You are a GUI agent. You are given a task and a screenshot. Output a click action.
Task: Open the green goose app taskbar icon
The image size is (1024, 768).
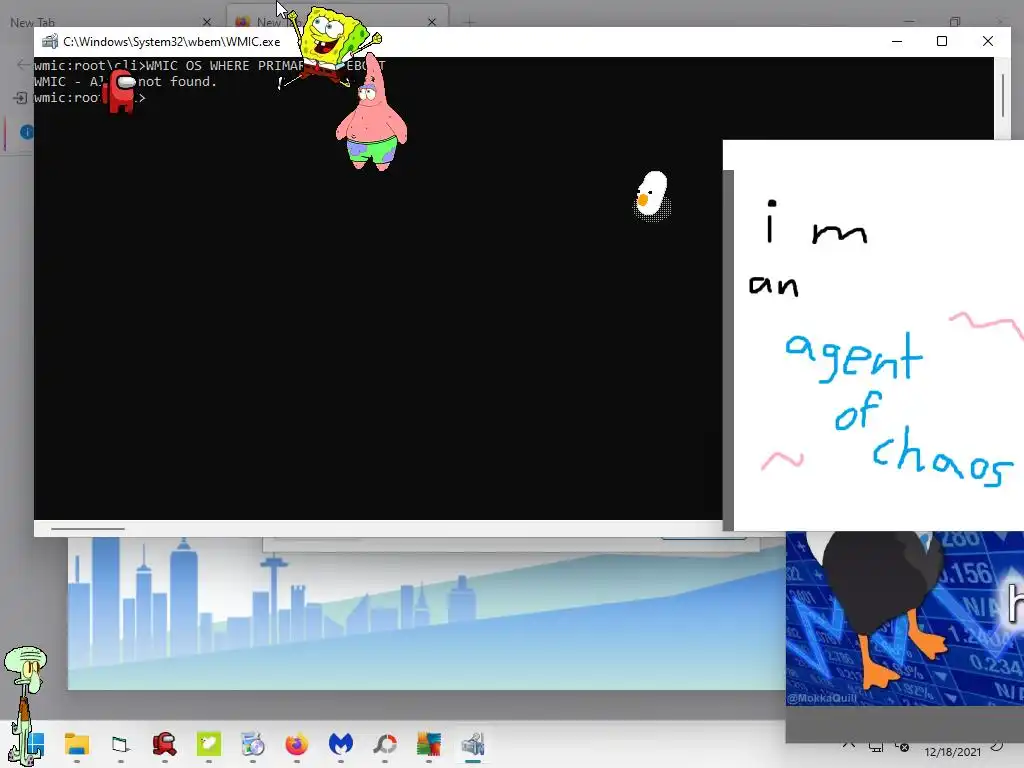pos(209,744)
